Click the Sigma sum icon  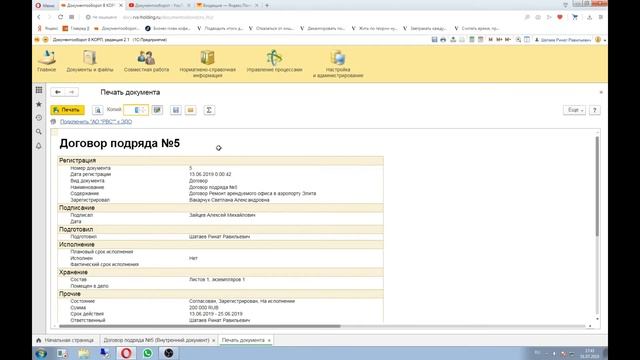209,110
